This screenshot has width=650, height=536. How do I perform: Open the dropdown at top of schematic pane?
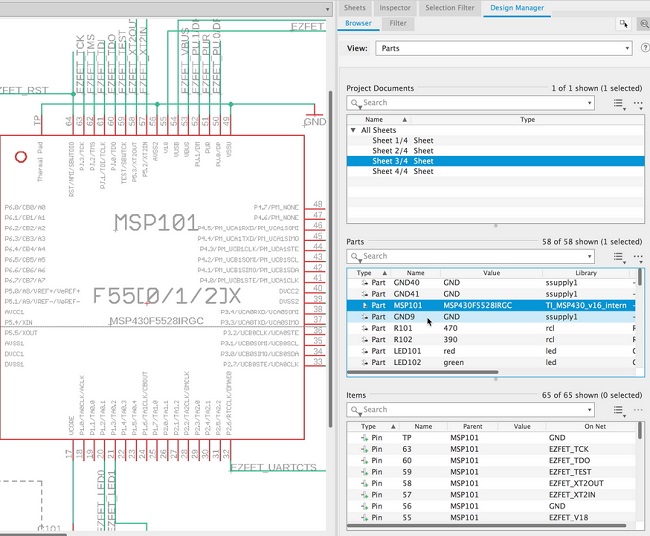tap(327, 9)
